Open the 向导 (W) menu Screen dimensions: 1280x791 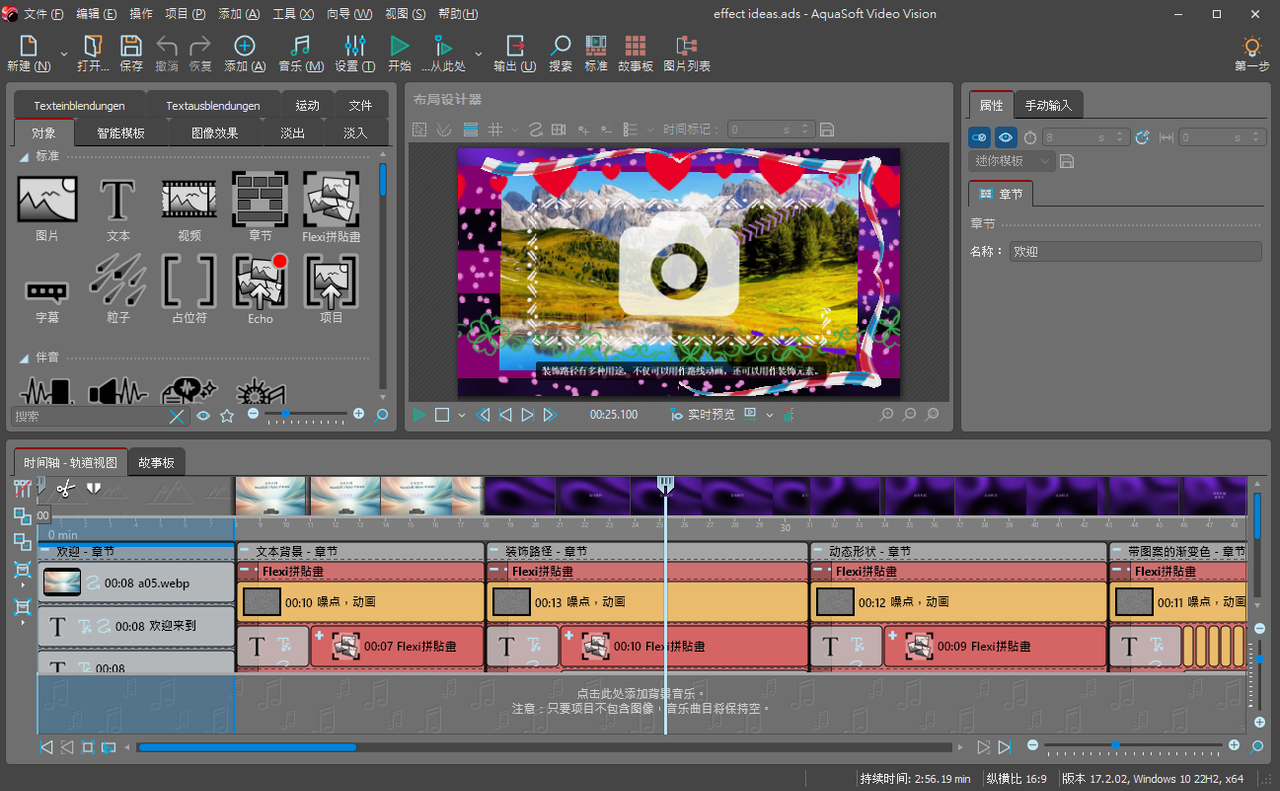(x=349, y=14)
